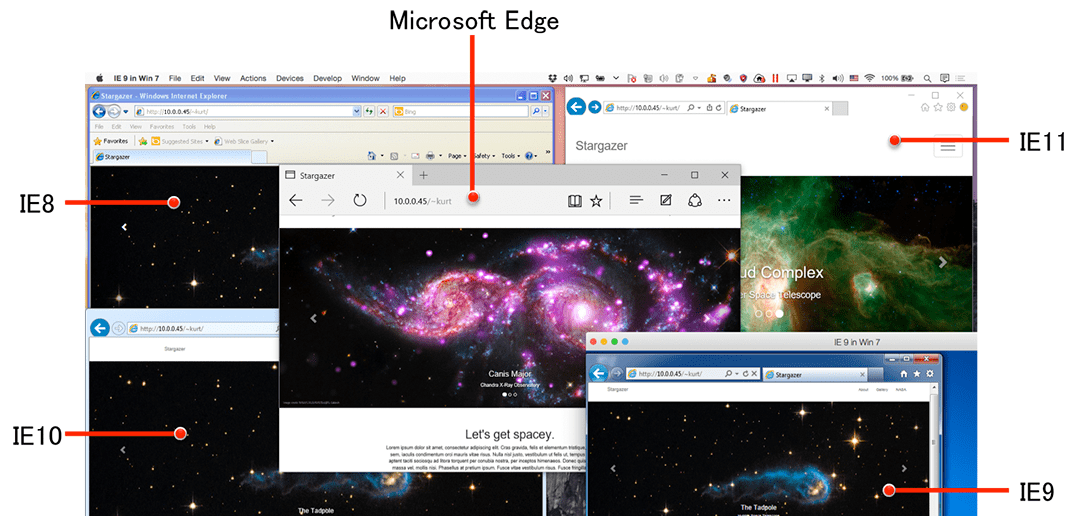Viewport: 1078px width, 516px height.
Task: Expand Suggested Sites dropdown in IE8
Action: 206,142
